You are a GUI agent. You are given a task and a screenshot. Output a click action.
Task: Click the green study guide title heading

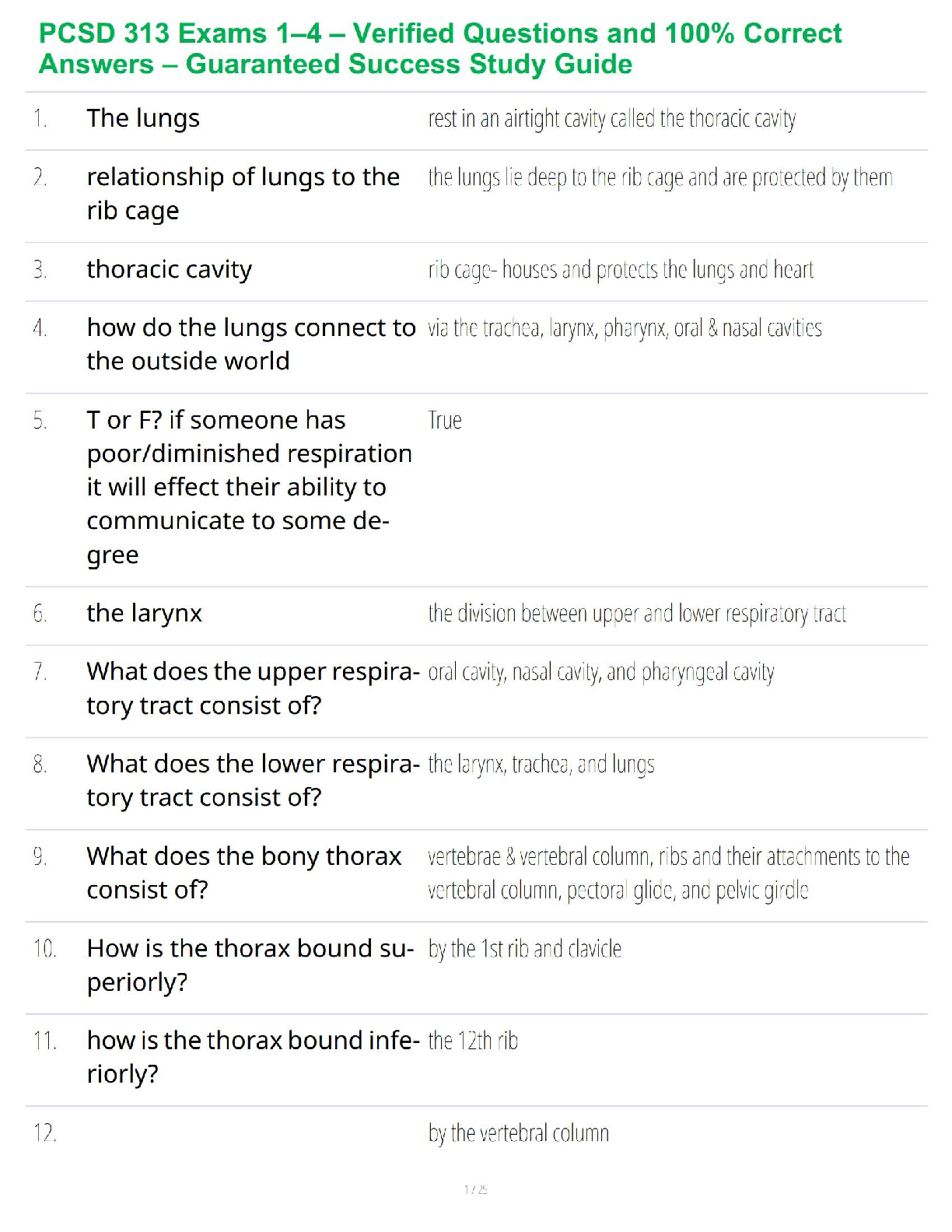439,48
